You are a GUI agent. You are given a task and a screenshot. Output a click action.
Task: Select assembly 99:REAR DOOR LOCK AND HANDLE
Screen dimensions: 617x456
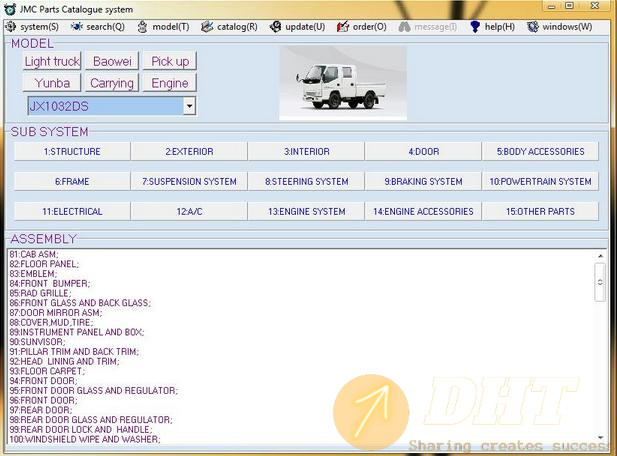click(81, 430)
